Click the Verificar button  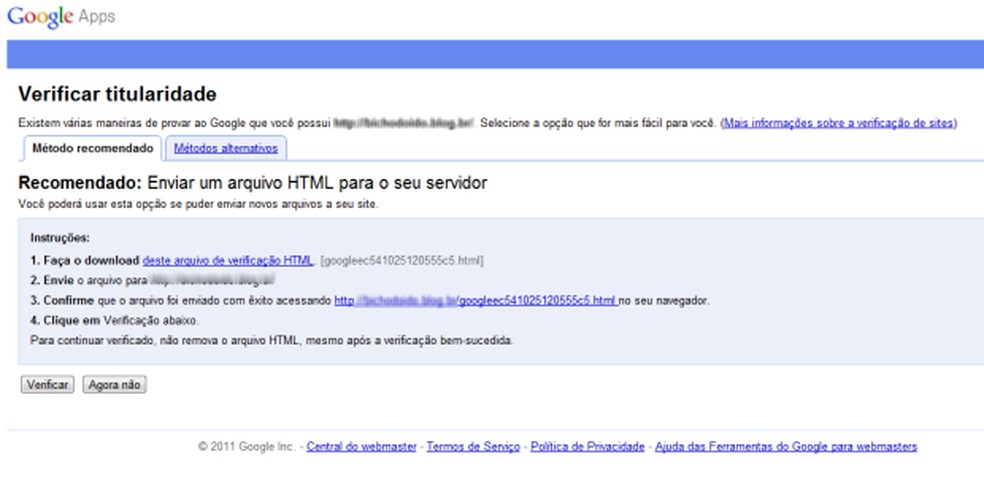pos(48,385)
